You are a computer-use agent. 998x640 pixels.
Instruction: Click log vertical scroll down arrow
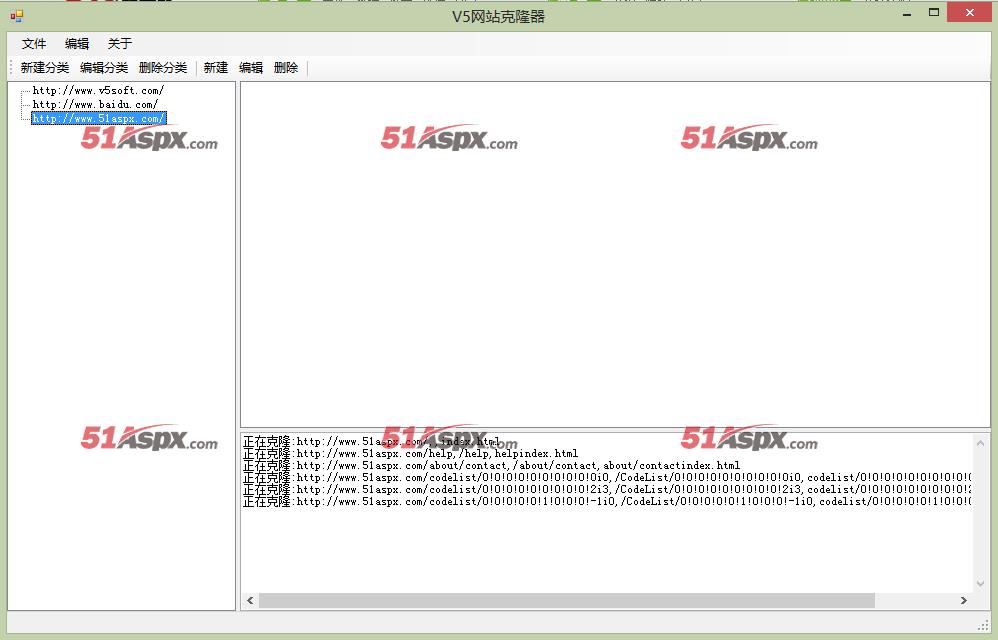pos(980,584)
